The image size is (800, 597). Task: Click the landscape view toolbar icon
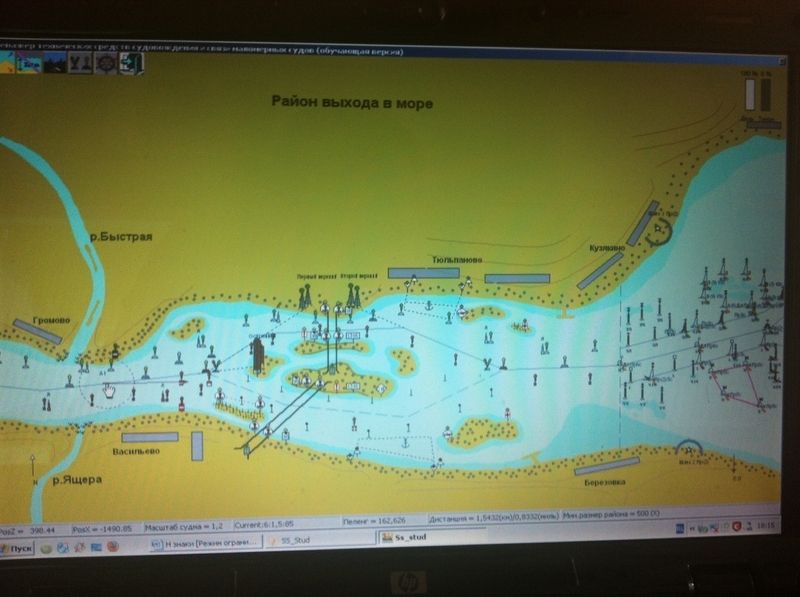coord(55,62)
